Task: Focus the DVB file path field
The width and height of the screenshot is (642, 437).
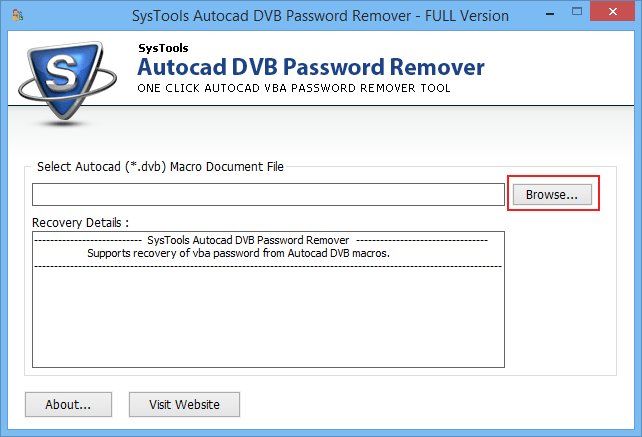Action: coord(268,195)
